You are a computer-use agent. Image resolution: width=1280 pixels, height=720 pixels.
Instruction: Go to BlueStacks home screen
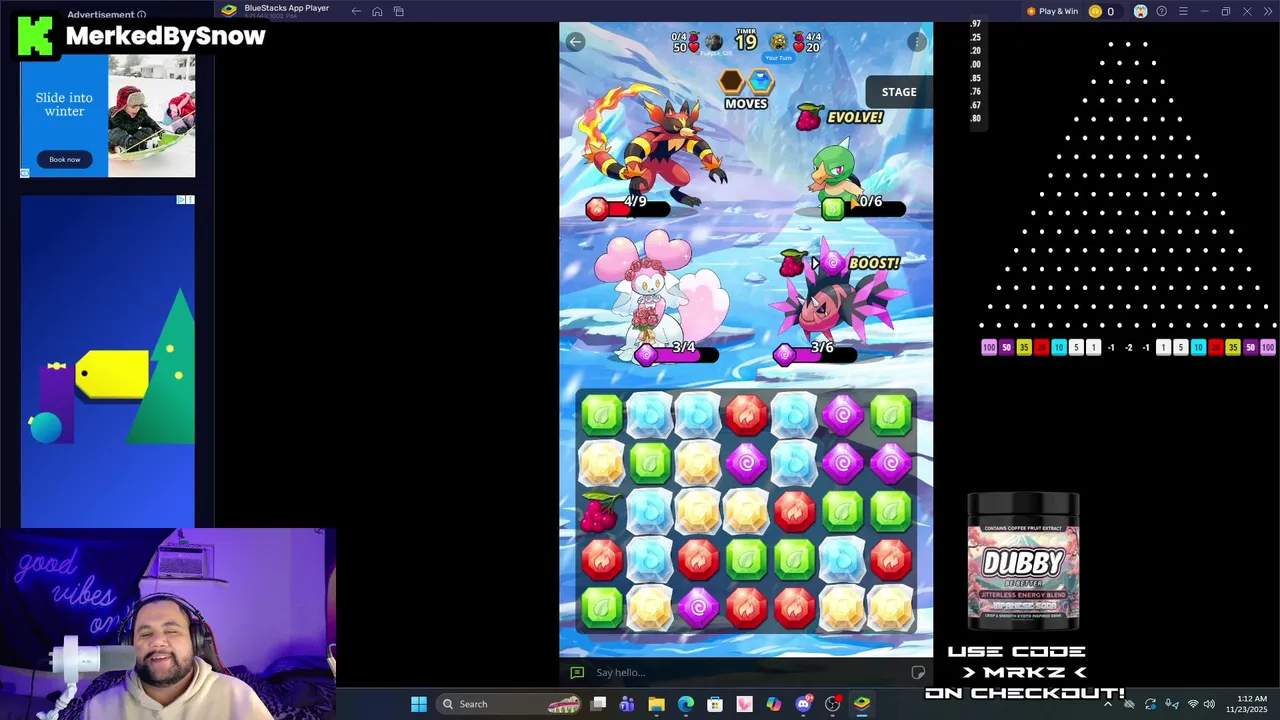[377, 11]
